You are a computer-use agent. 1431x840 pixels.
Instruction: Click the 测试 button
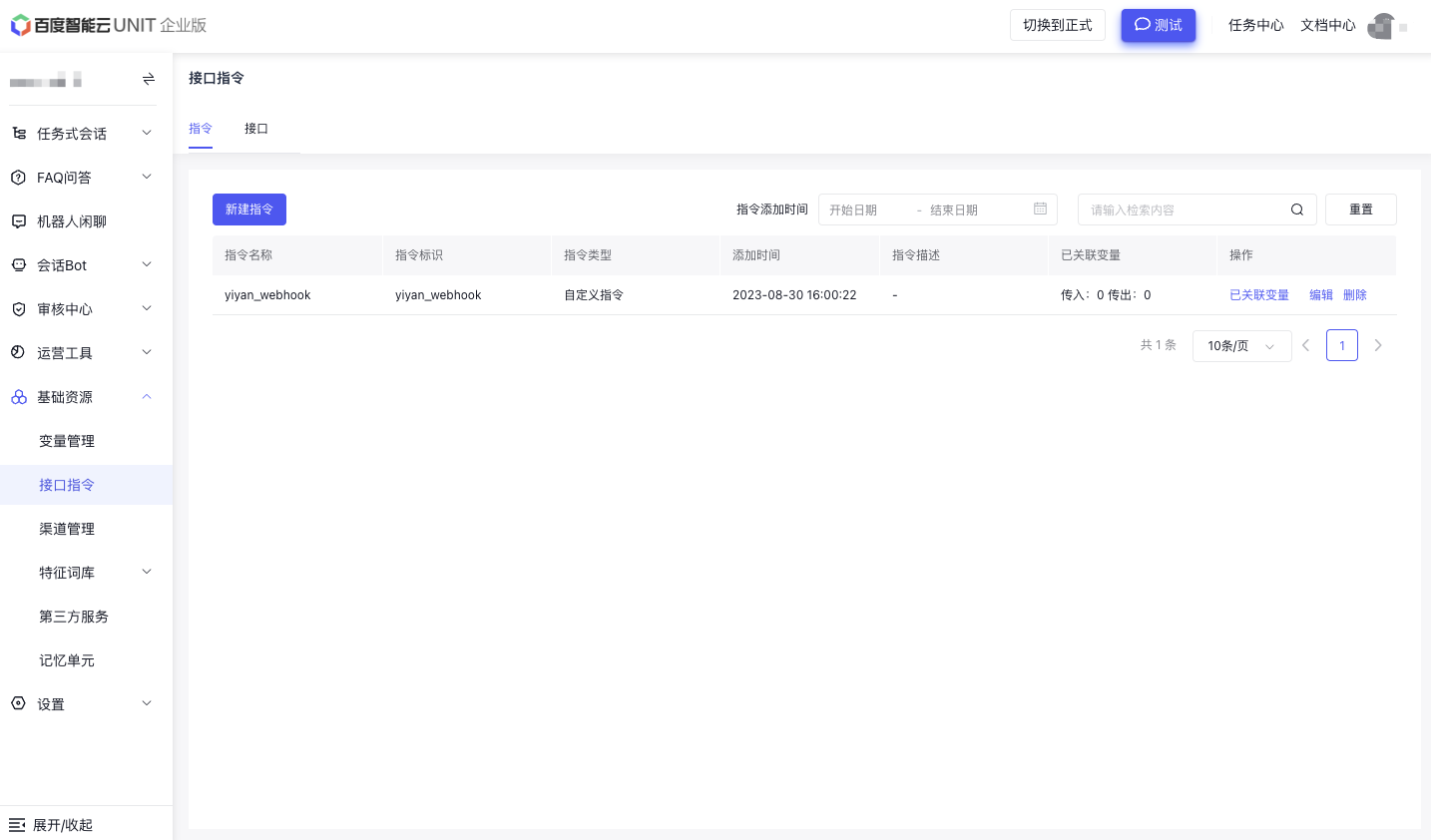[1159, 25]
